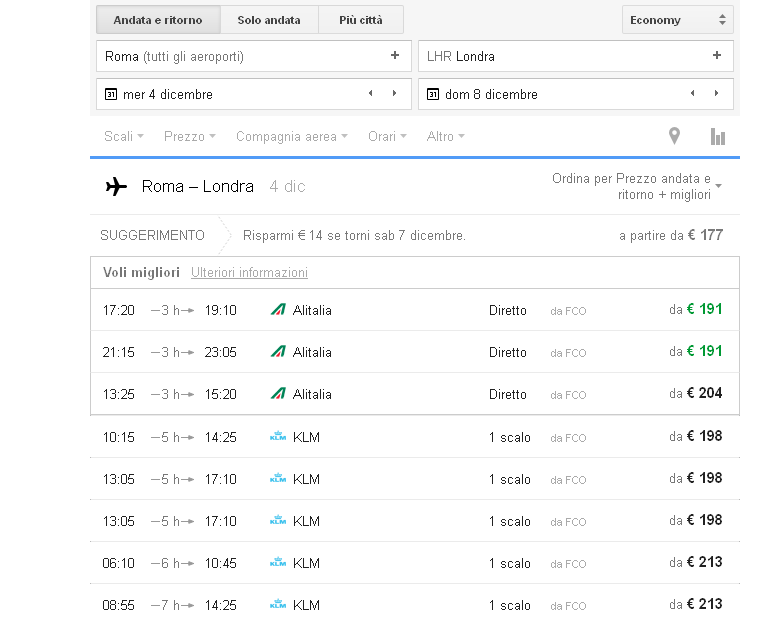
Task: Open the price graph bar chart icon
Action: tap(717, 137)
